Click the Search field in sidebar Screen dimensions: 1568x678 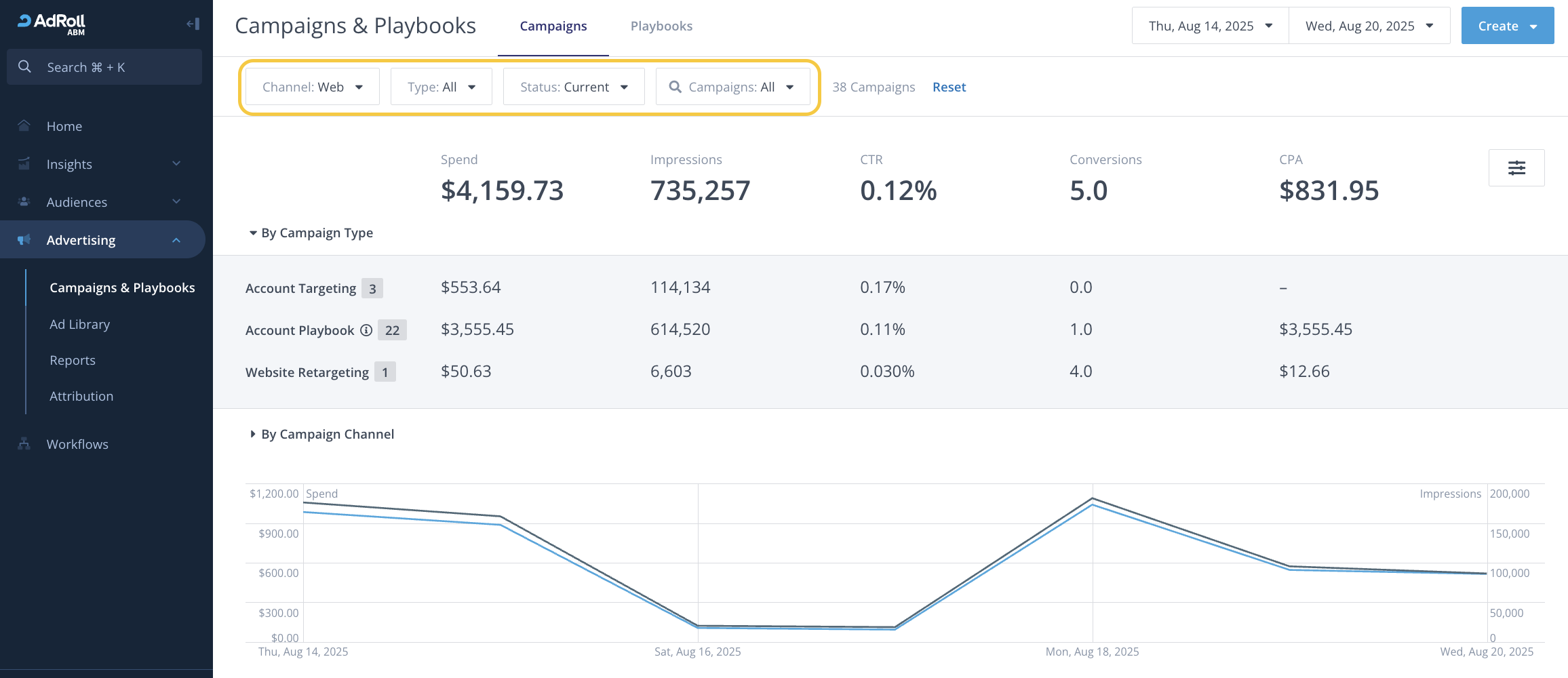[104, 67]
